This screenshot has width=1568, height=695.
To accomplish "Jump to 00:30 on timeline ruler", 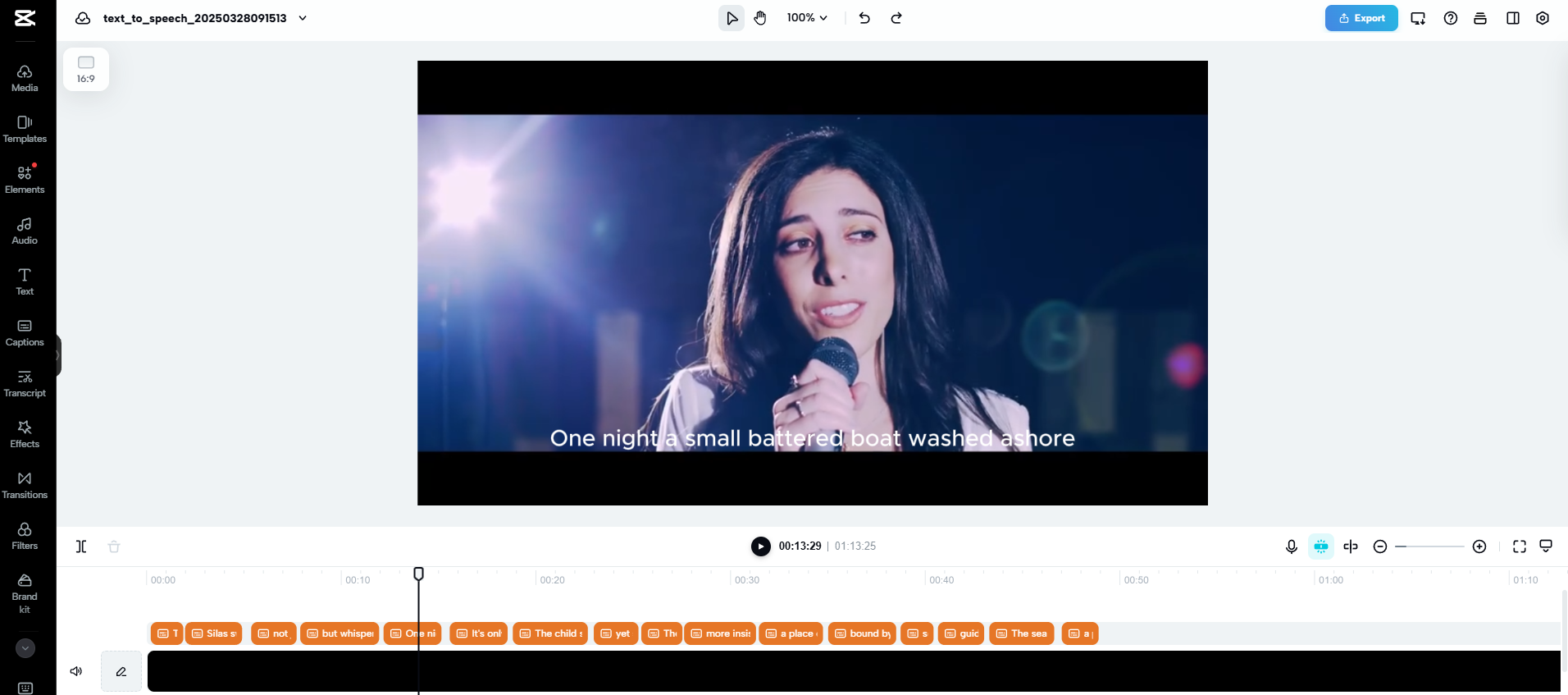I will (x=746, y=580).
